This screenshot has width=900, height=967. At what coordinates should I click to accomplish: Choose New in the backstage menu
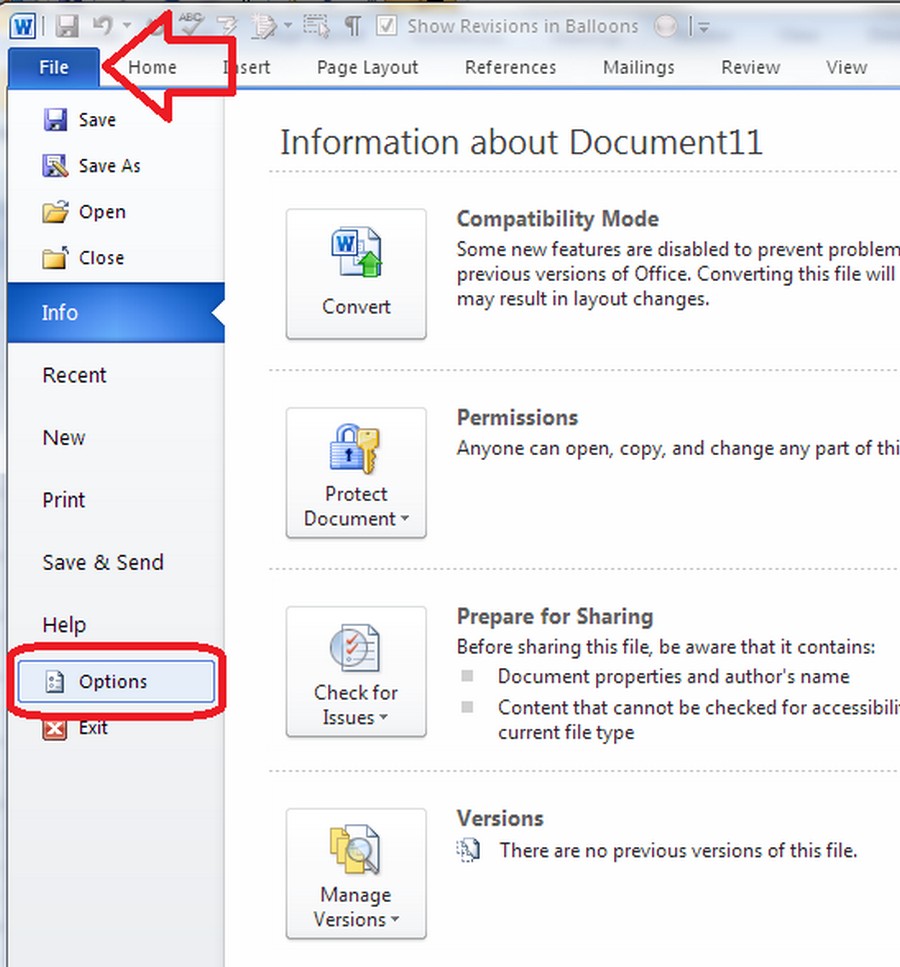pyautogui.click(x=64, y=438)
